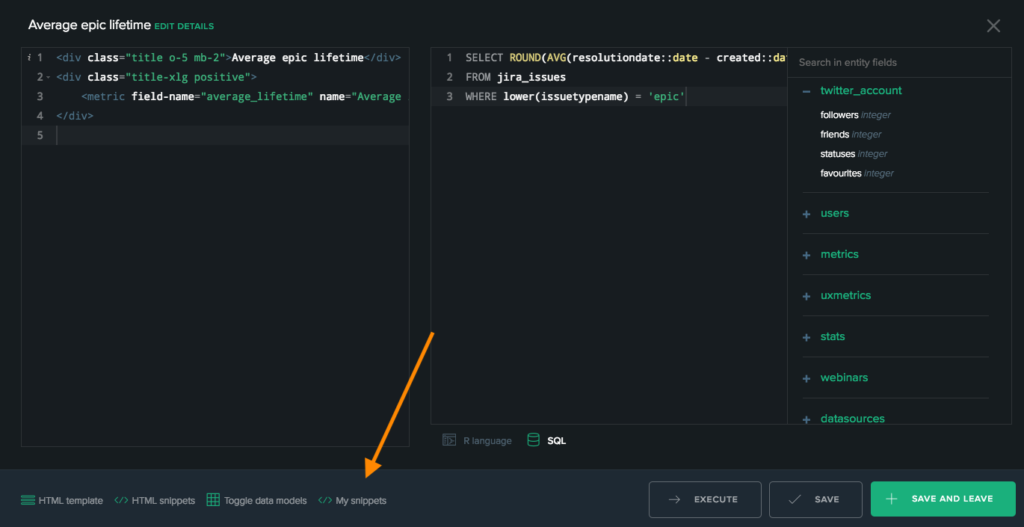Click the HTML snippets code icon

121,500
